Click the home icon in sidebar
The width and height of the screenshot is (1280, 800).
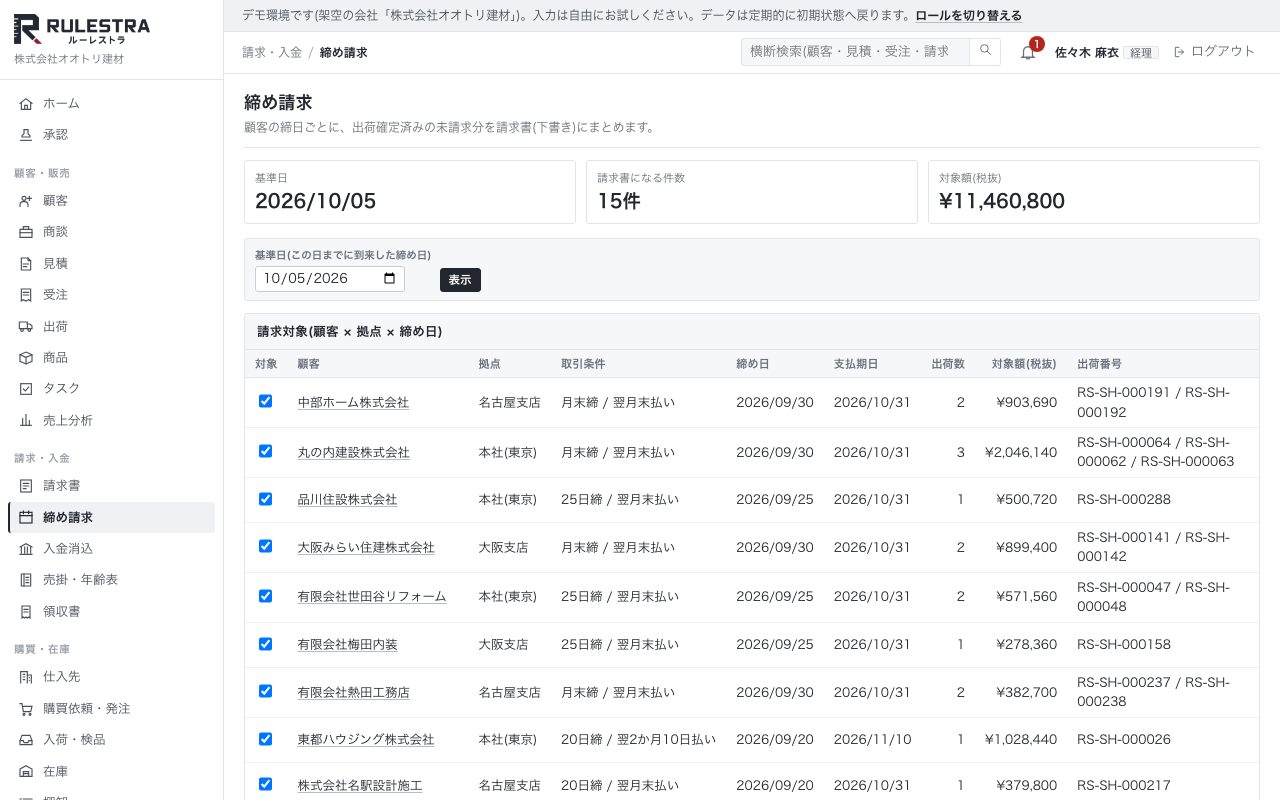[x=26, y=103]
